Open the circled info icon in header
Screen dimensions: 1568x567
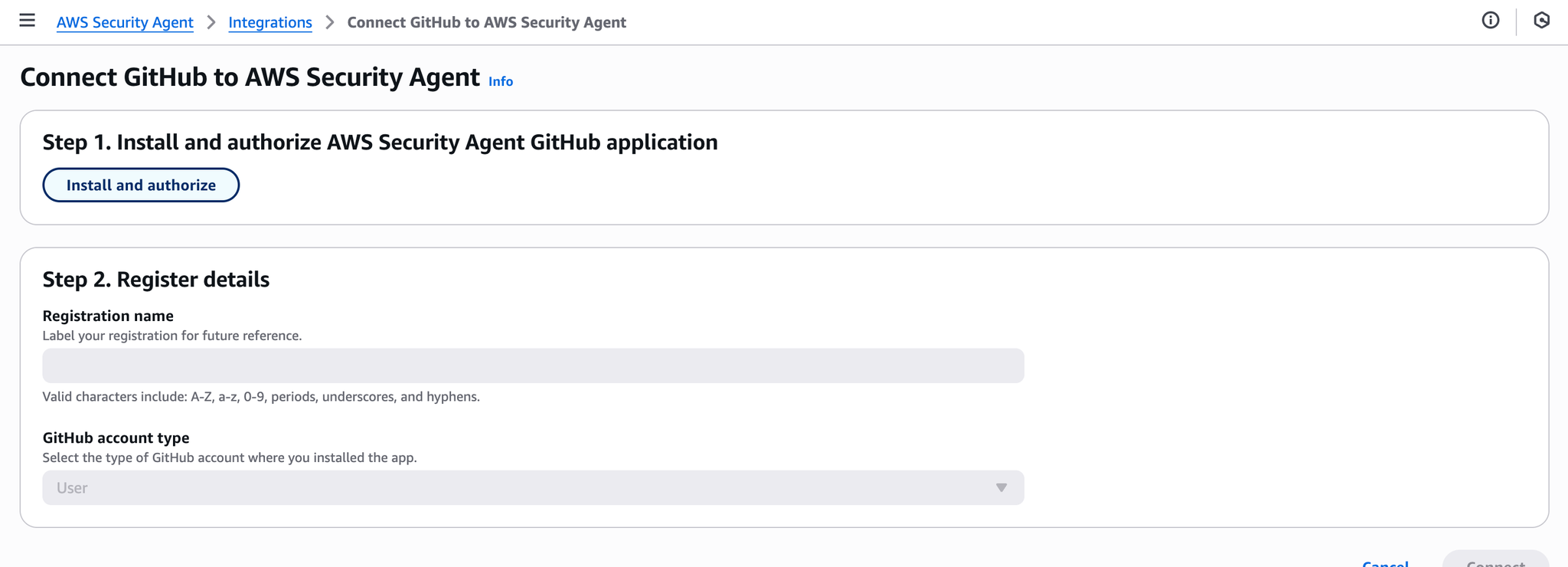[1490, 21]
